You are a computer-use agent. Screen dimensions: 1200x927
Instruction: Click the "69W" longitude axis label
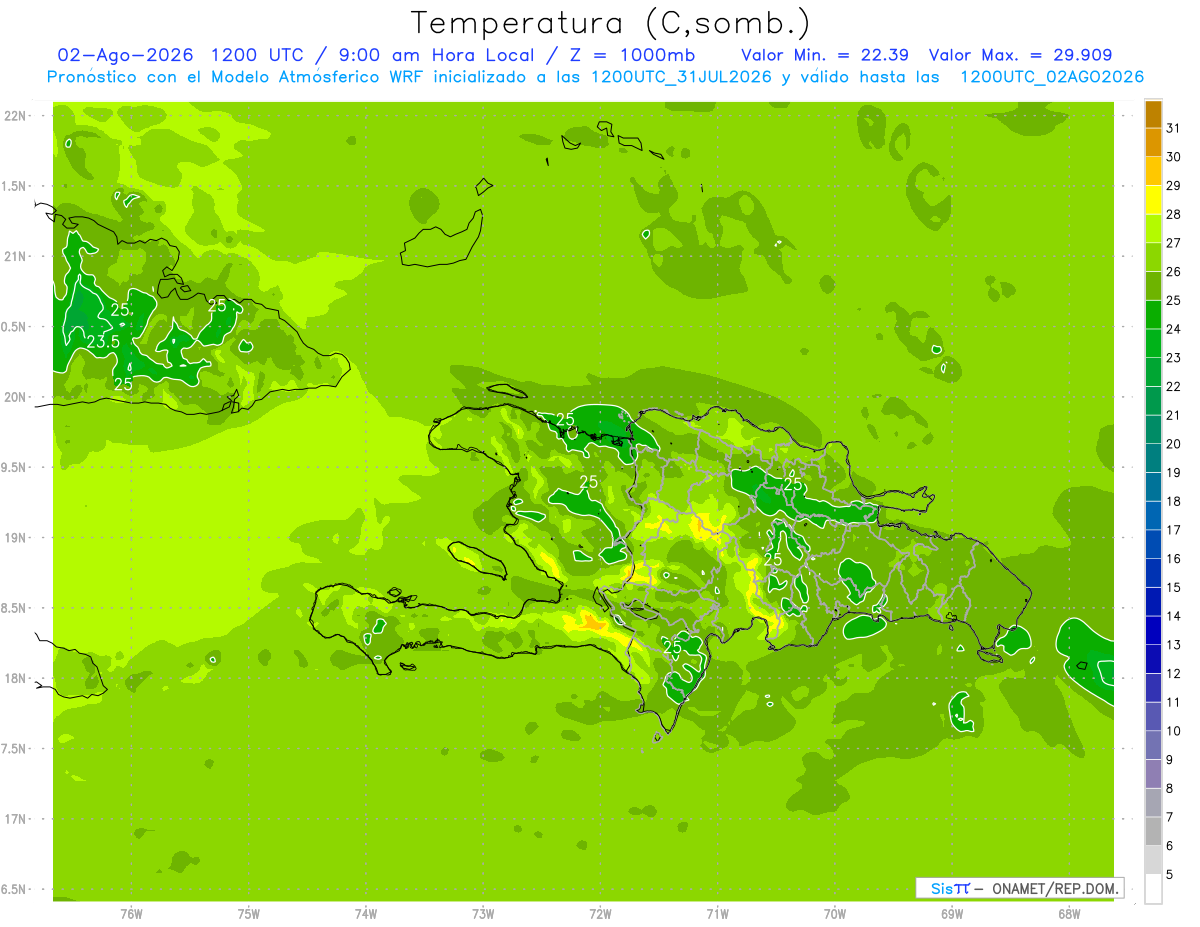(x=951, y=914)
